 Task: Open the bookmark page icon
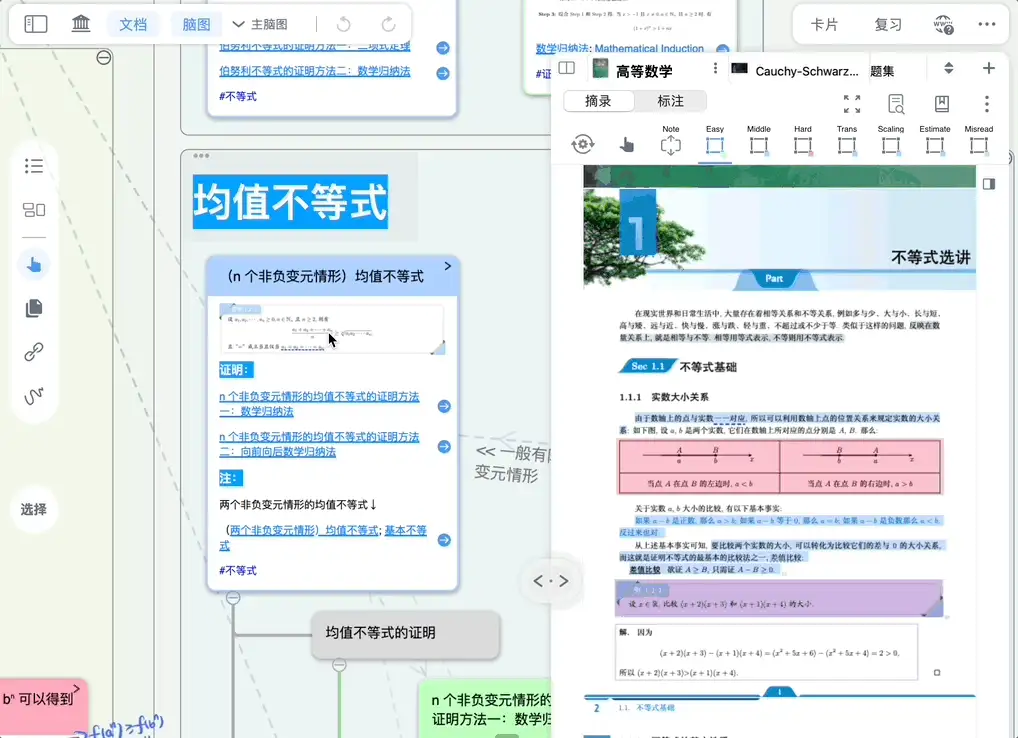pos(941,104)
